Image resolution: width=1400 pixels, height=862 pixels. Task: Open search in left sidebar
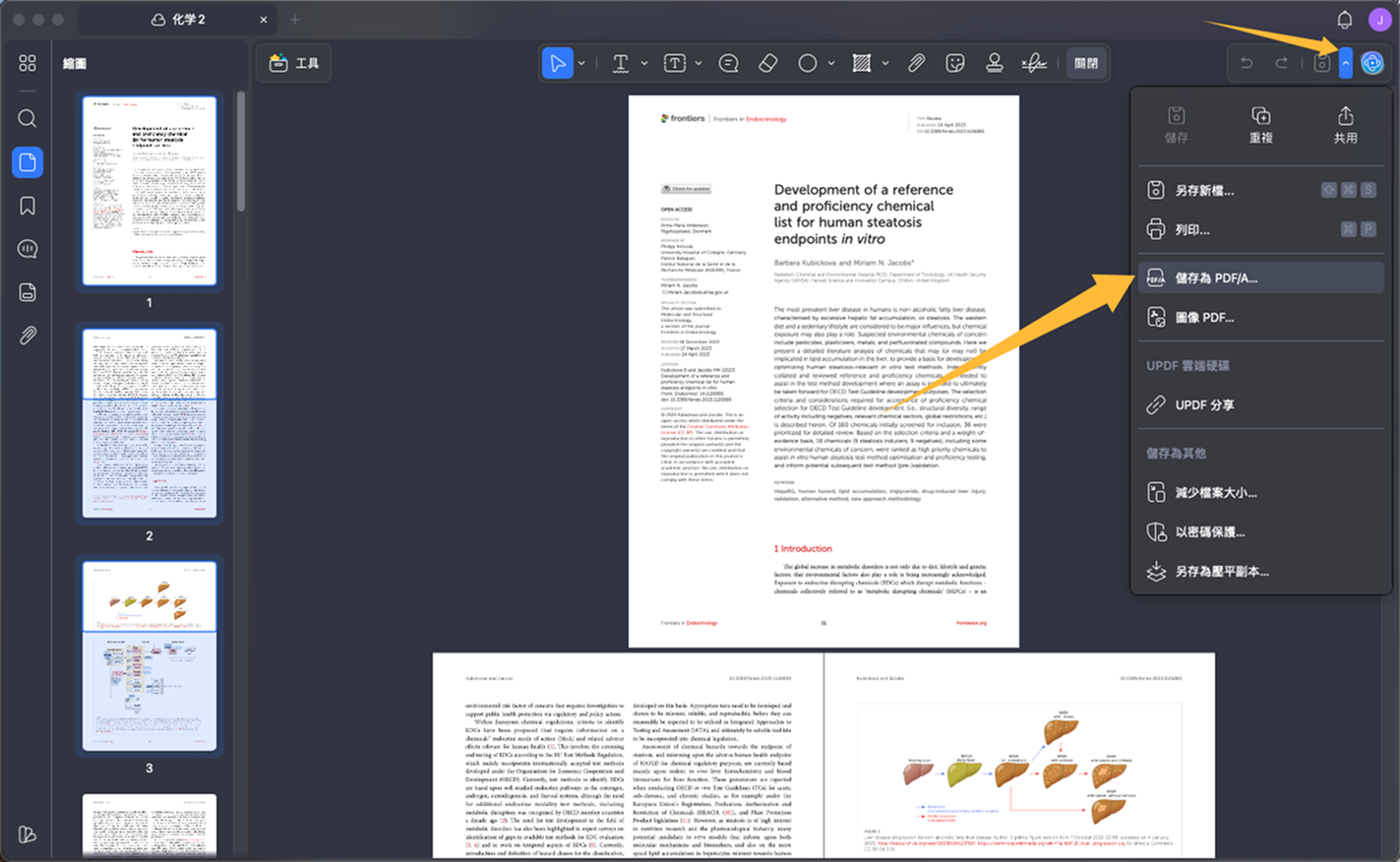pos(28,119)
